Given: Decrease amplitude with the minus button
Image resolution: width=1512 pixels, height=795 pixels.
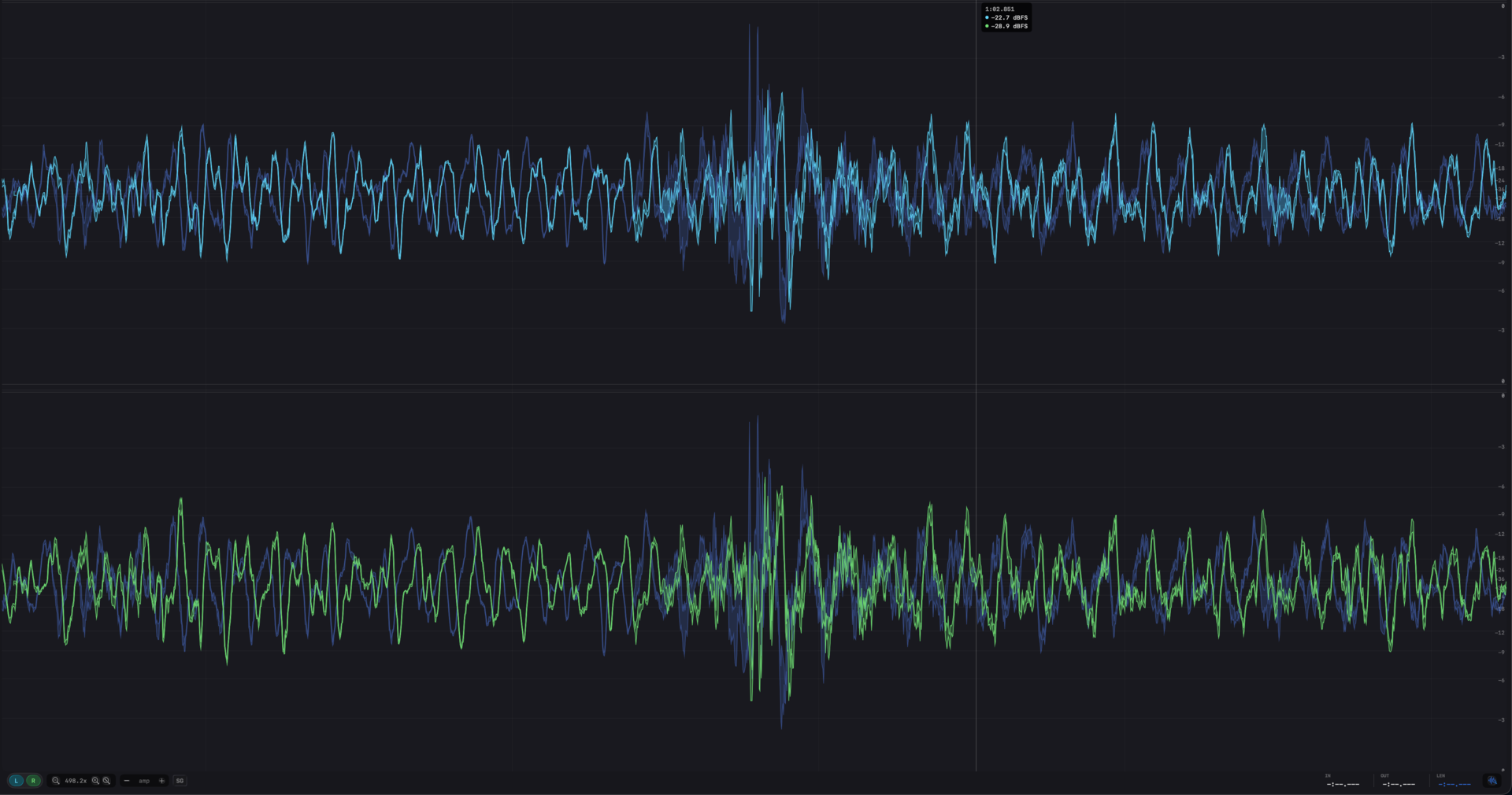Looking at the screenshot, I should [x=127, y=781].
